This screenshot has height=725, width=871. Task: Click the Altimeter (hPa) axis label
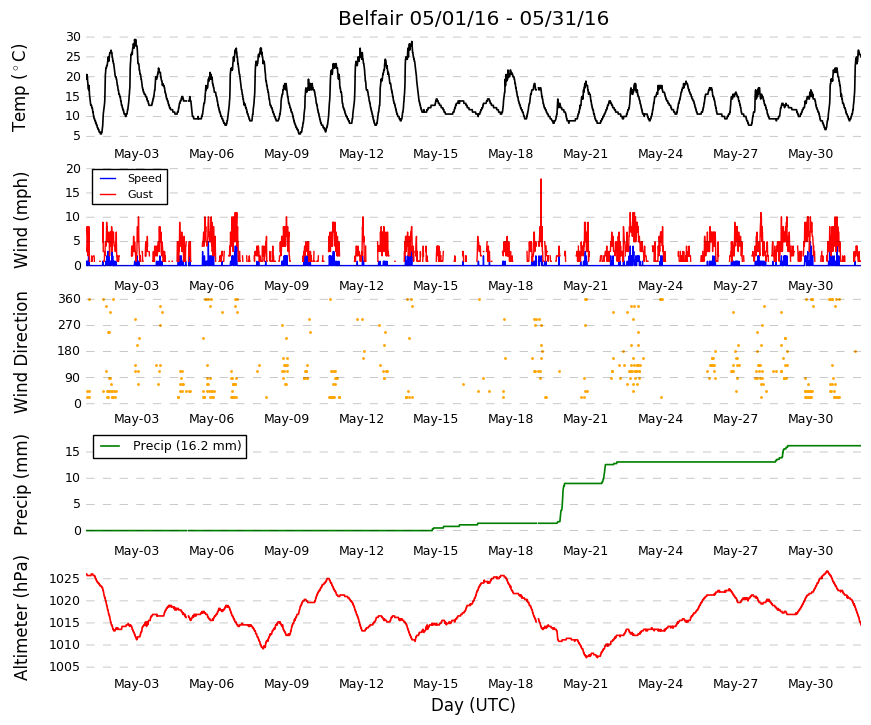point(20,617)
